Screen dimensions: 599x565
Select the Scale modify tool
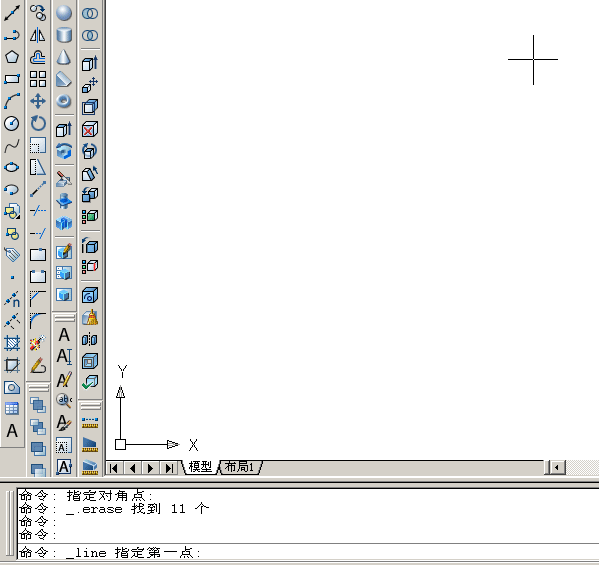(x=38, y=146)
